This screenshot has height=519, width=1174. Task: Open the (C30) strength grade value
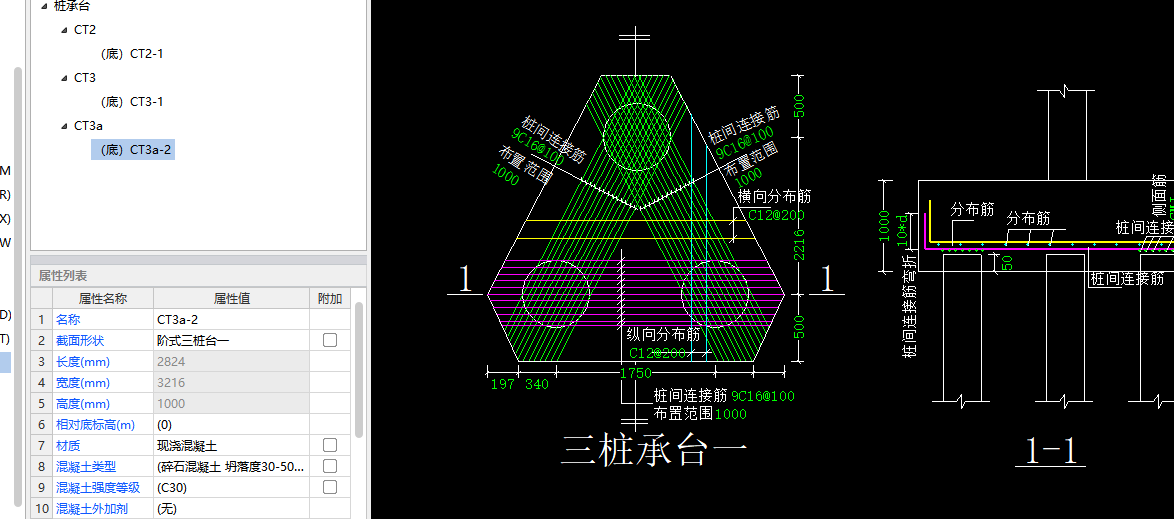point(231,488)
